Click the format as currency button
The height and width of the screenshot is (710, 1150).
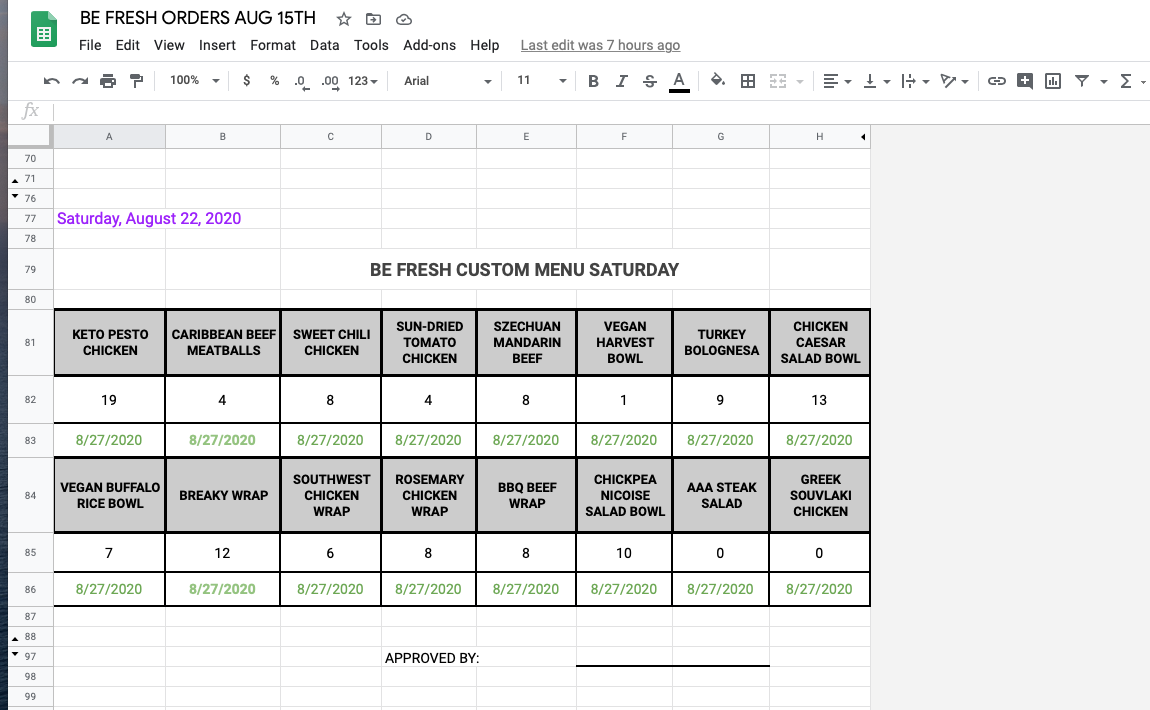click(247, 81)
